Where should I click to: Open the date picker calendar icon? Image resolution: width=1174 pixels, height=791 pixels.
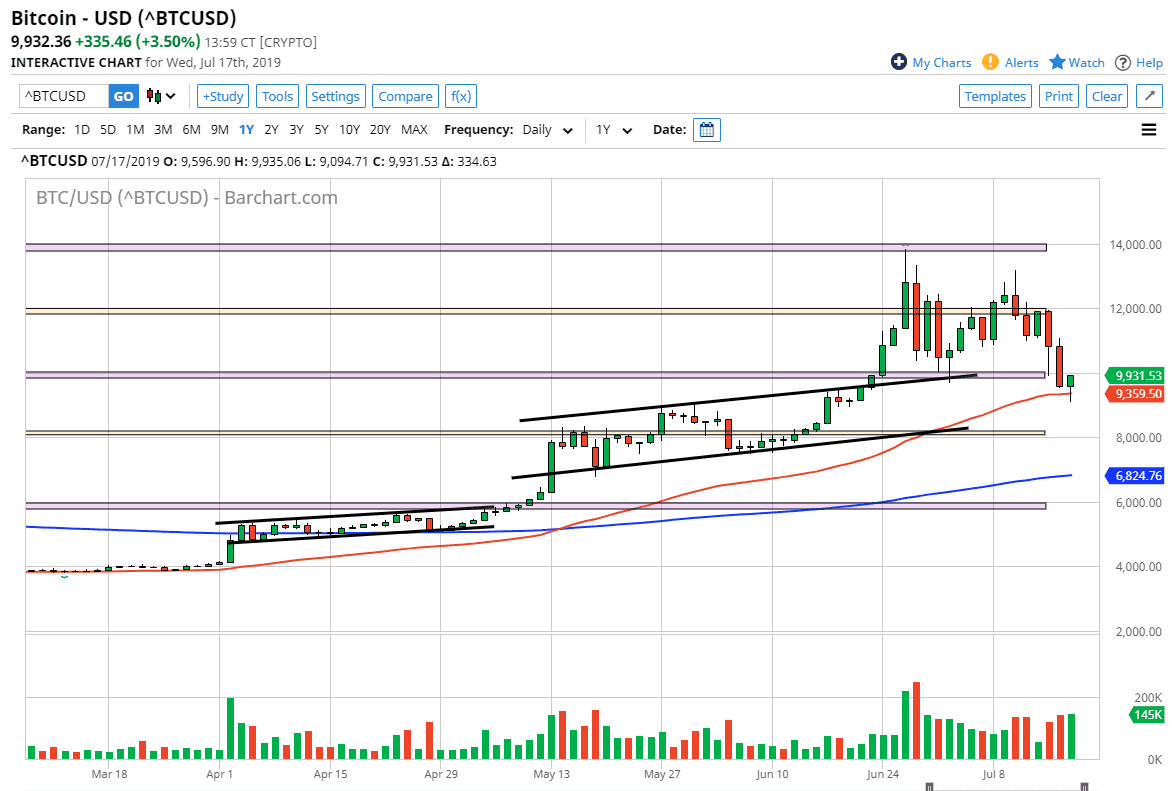click(706, 130)
